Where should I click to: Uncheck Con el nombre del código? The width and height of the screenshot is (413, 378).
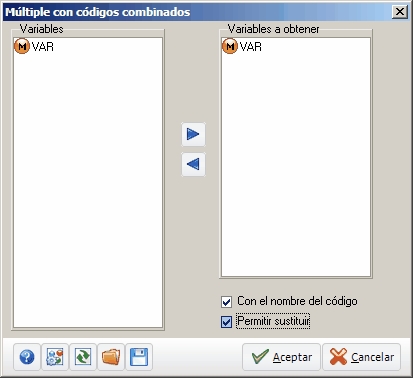[x=227, y=302]
